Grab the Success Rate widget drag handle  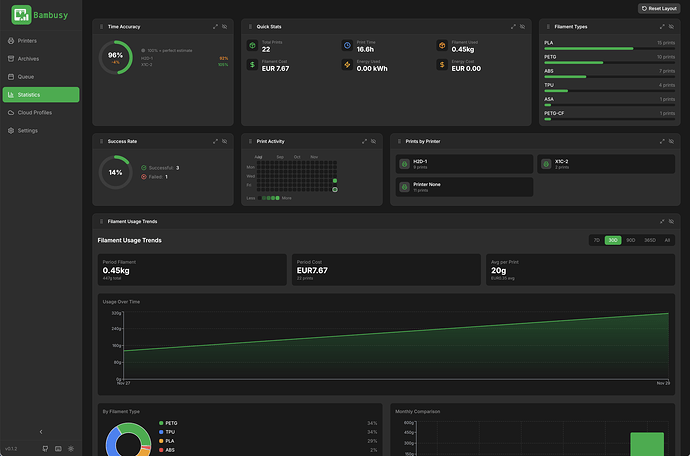coord(102,141)
